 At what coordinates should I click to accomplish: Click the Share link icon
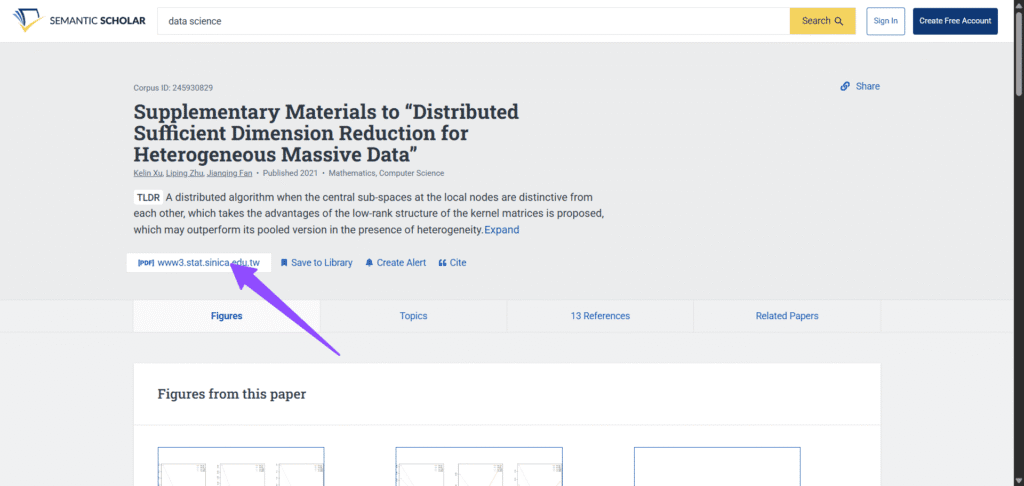pyautogui.click(x=845, y=87)
